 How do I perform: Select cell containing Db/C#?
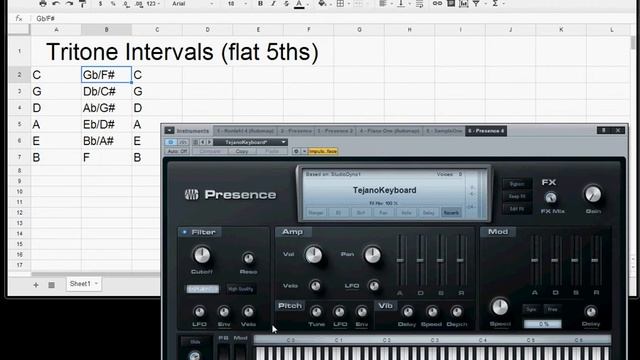coord(106,91)
